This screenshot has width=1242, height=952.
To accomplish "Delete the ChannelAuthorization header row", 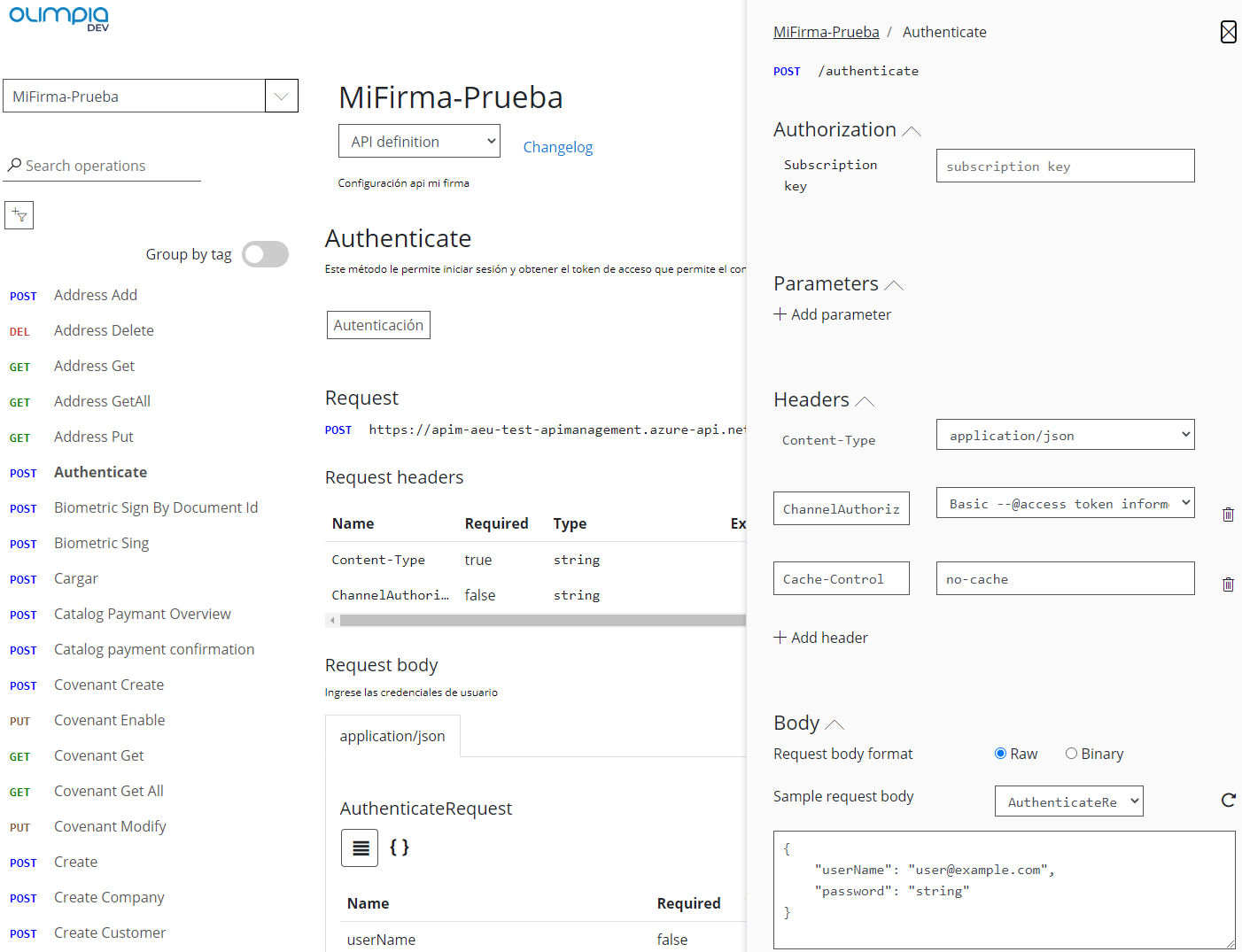I will [1228, 515].
